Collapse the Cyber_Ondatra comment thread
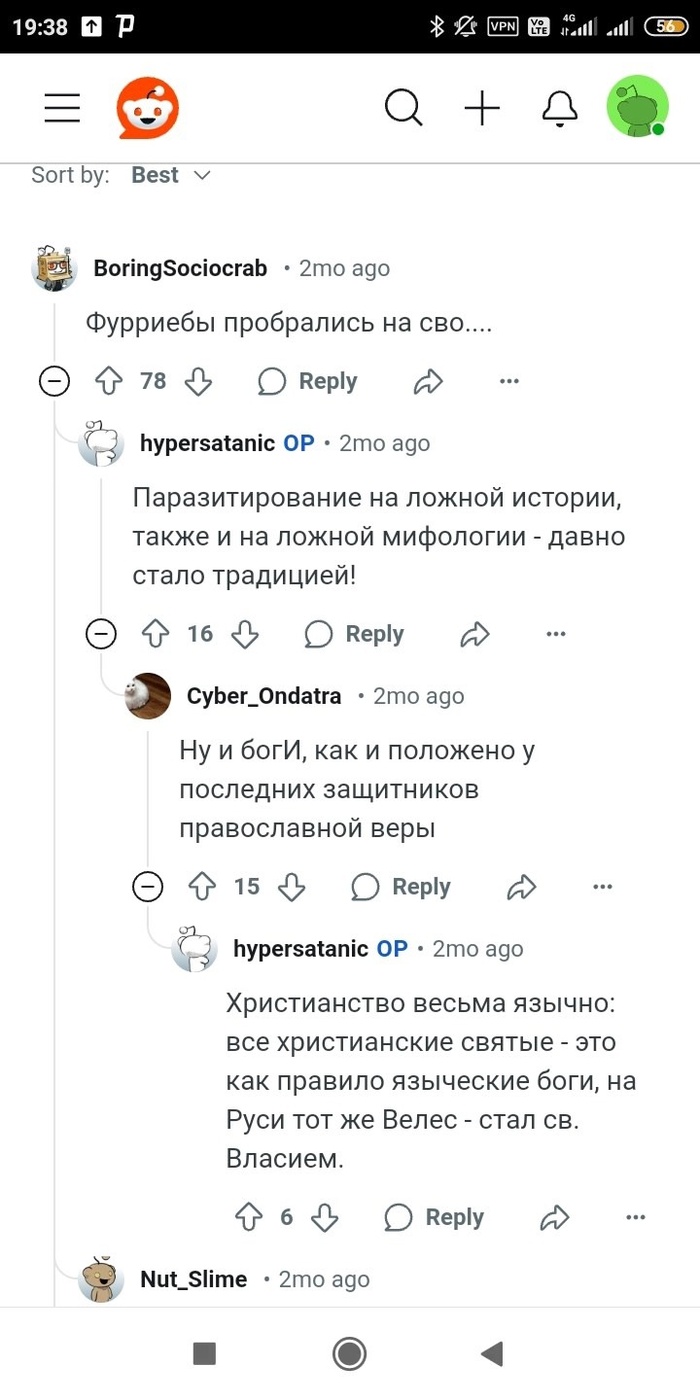The width and height of the screenshot is (700, 1400). point(148,887)
